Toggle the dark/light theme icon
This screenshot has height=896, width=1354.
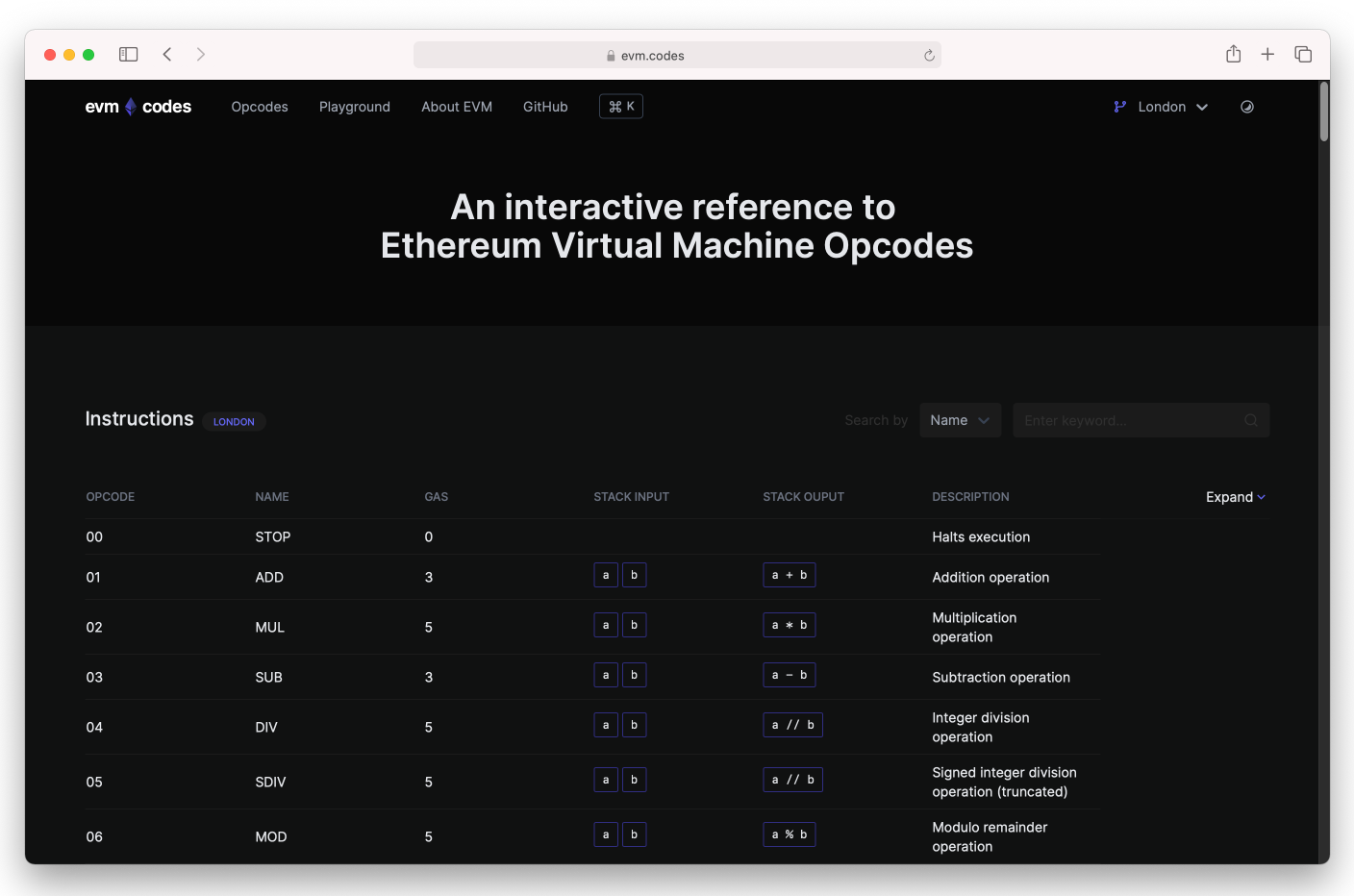[x=1247, y=107]
